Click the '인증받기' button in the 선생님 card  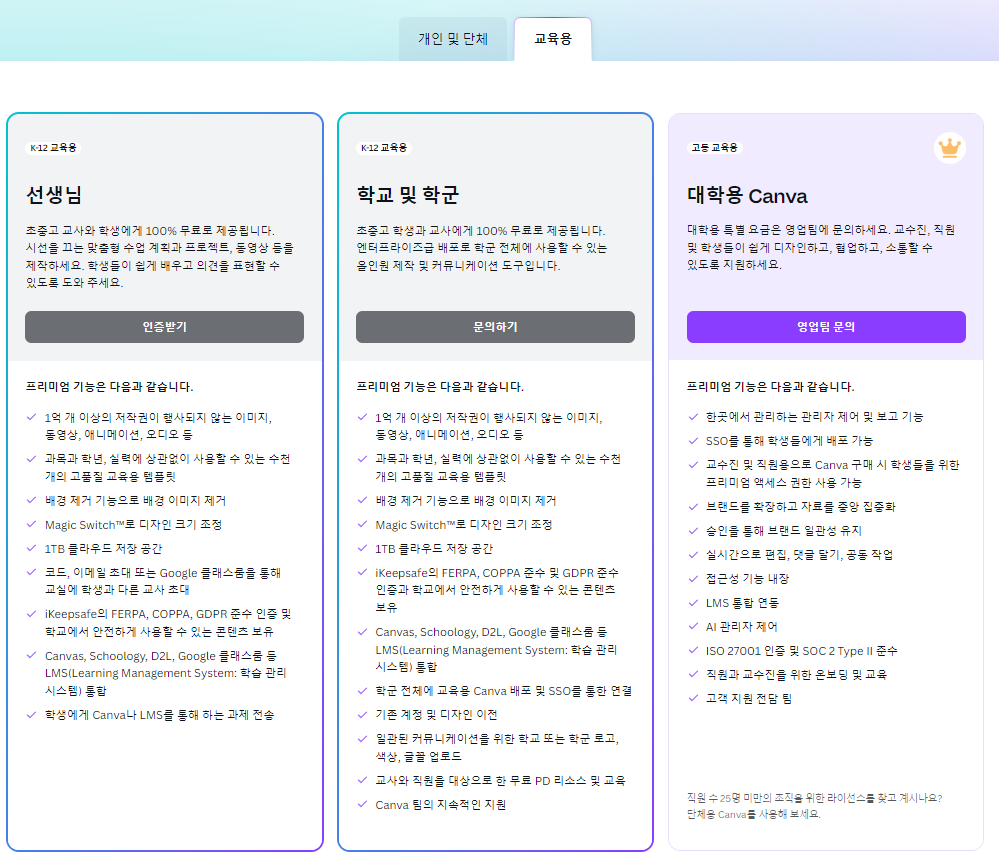(164, 327)
